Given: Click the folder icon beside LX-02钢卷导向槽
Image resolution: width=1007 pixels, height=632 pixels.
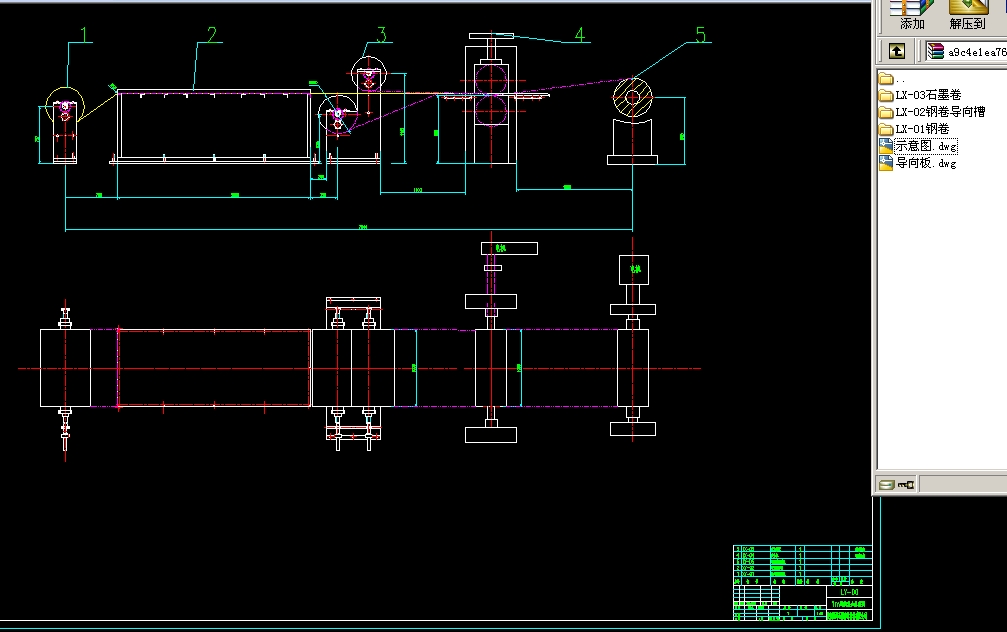Looking at the screenshot, I should coord(886,111).
